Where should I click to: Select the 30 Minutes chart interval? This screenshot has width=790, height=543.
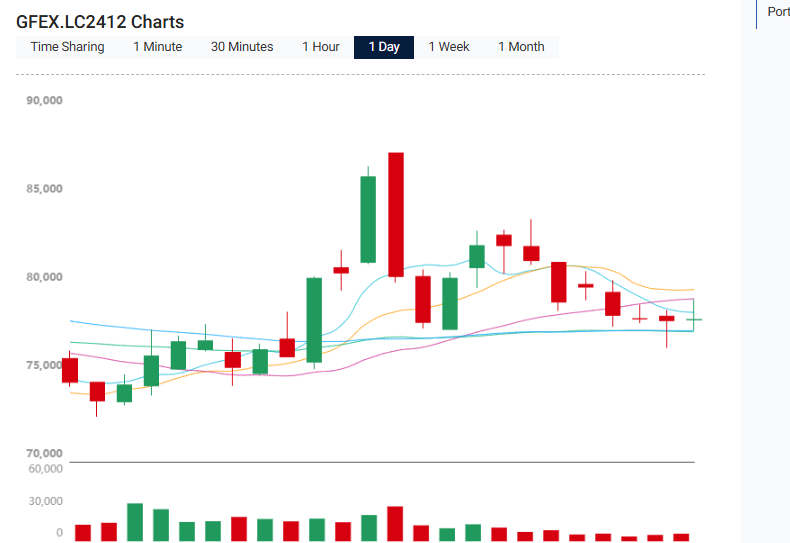click(x=242, y=47)
